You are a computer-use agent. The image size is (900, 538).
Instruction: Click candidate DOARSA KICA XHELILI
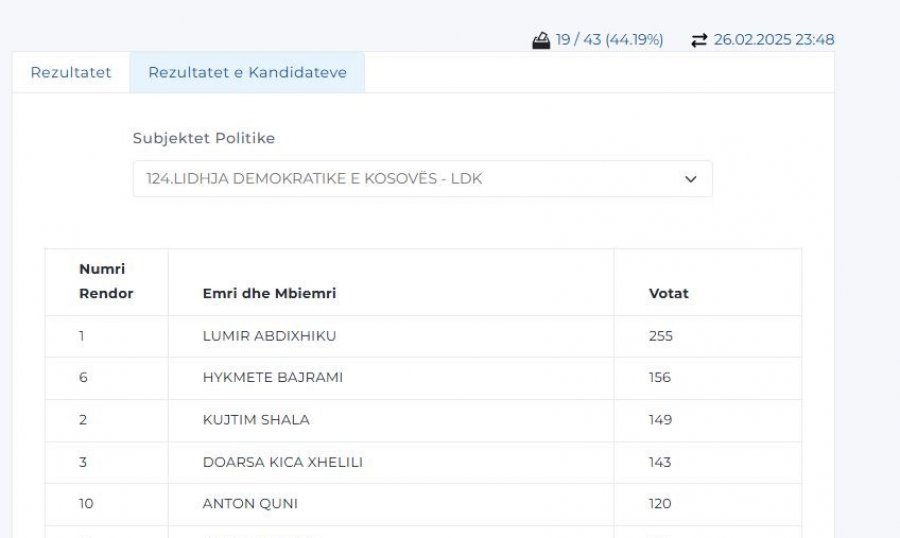point(282,462)
